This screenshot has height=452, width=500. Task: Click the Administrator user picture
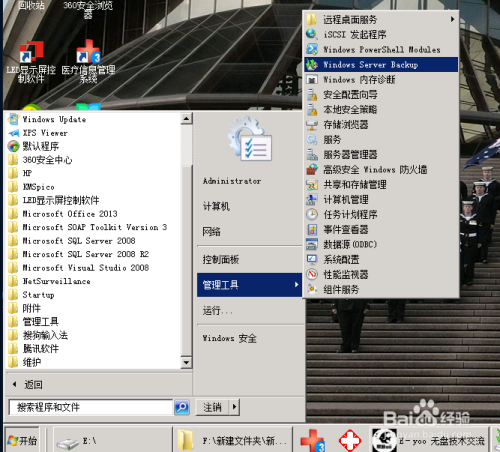[250, 139]
